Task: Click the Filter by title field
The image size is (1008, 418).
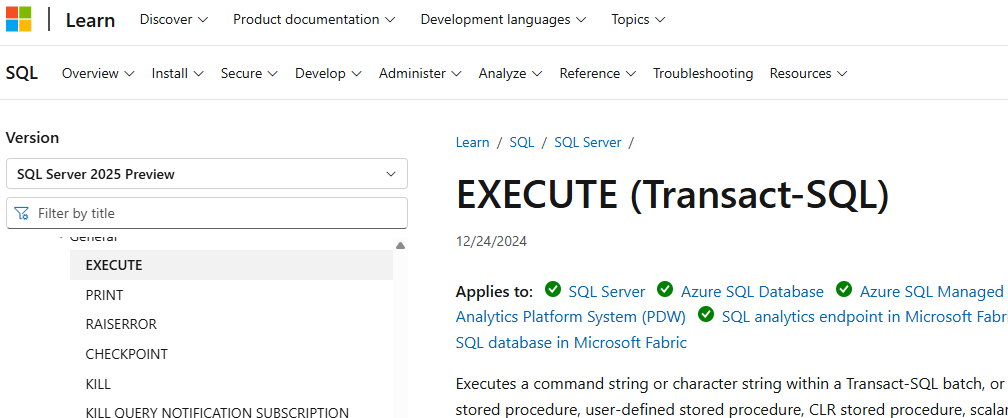Action: click(x=207, y=213)
